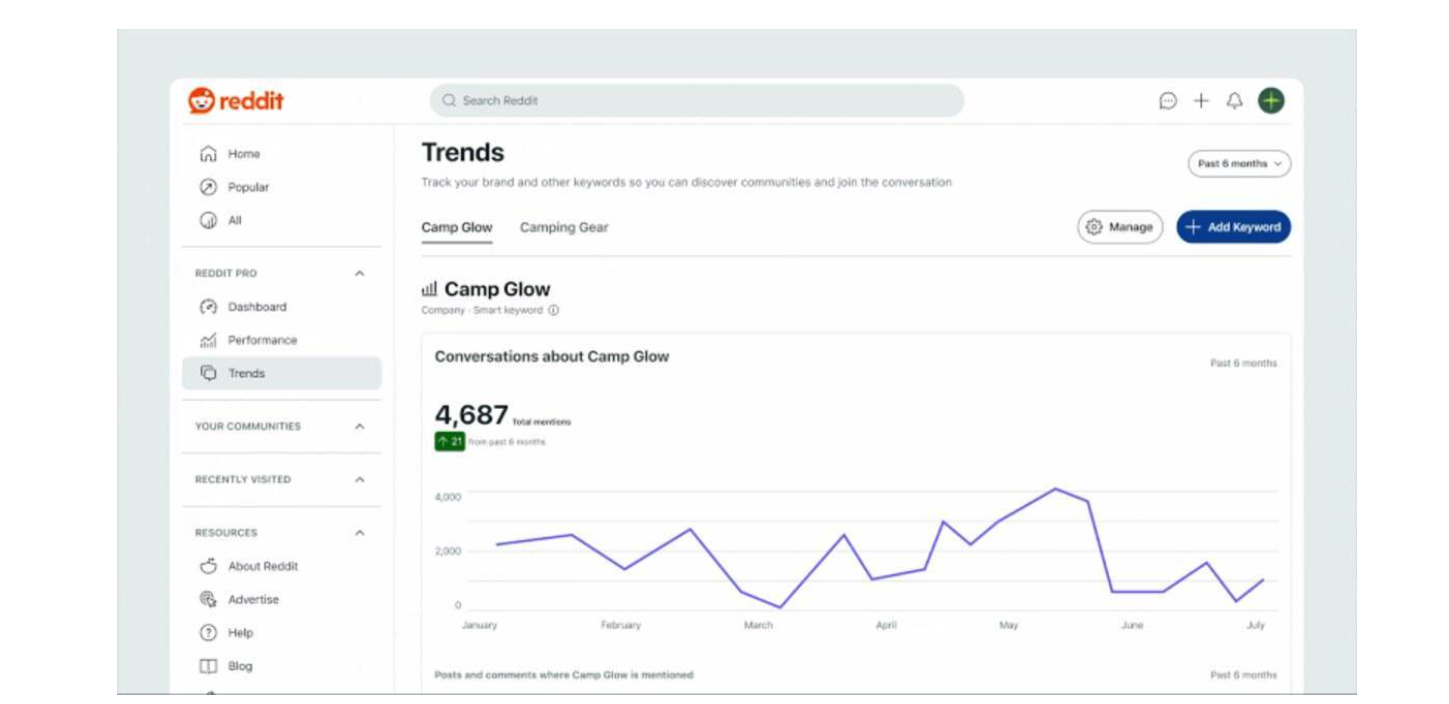Image resolution: width=1449 pixels, height=704 pixels.
Task: Click the All chart icon
Action: tap(208, 220)
